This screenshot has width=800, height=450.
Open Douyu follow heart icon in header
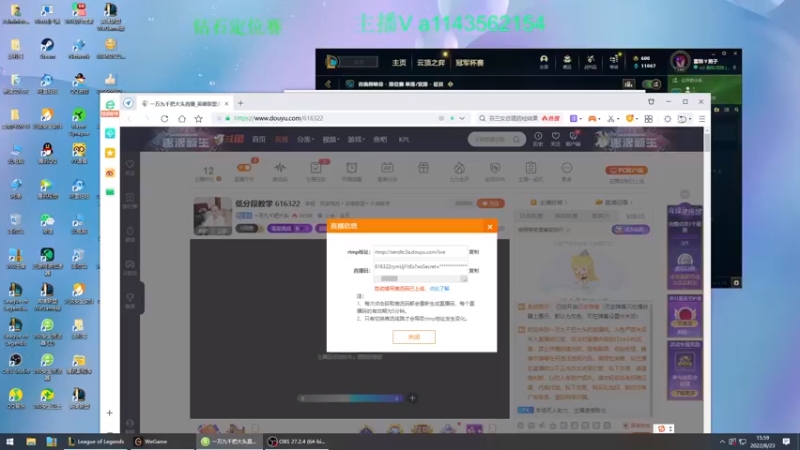(x=556, y=138)
